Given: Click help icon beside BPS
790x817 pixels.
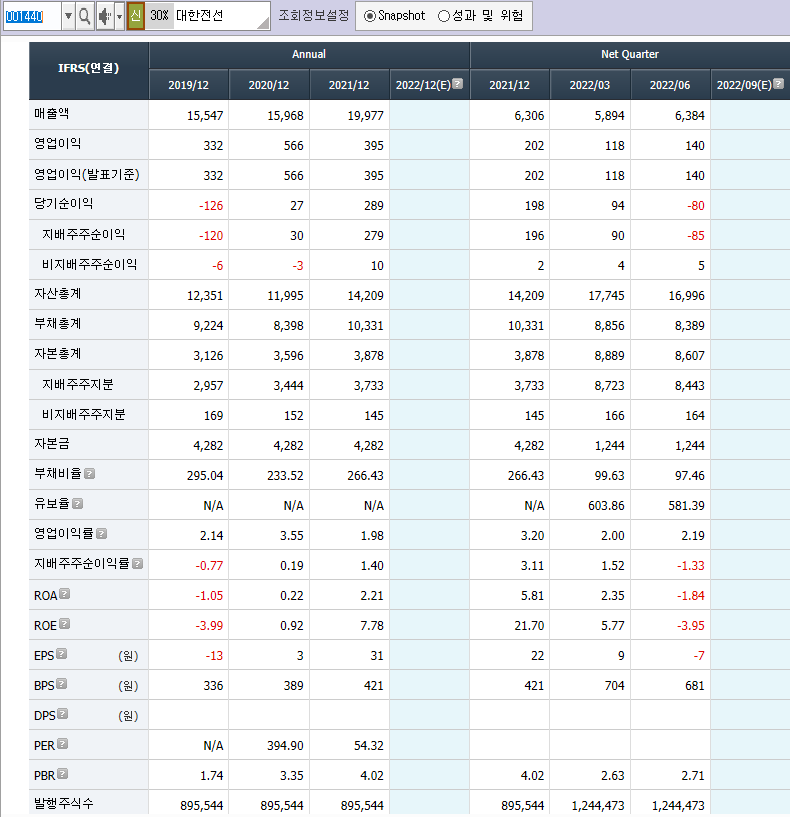Looking at the screenshot, I should (x=61, y=684).
